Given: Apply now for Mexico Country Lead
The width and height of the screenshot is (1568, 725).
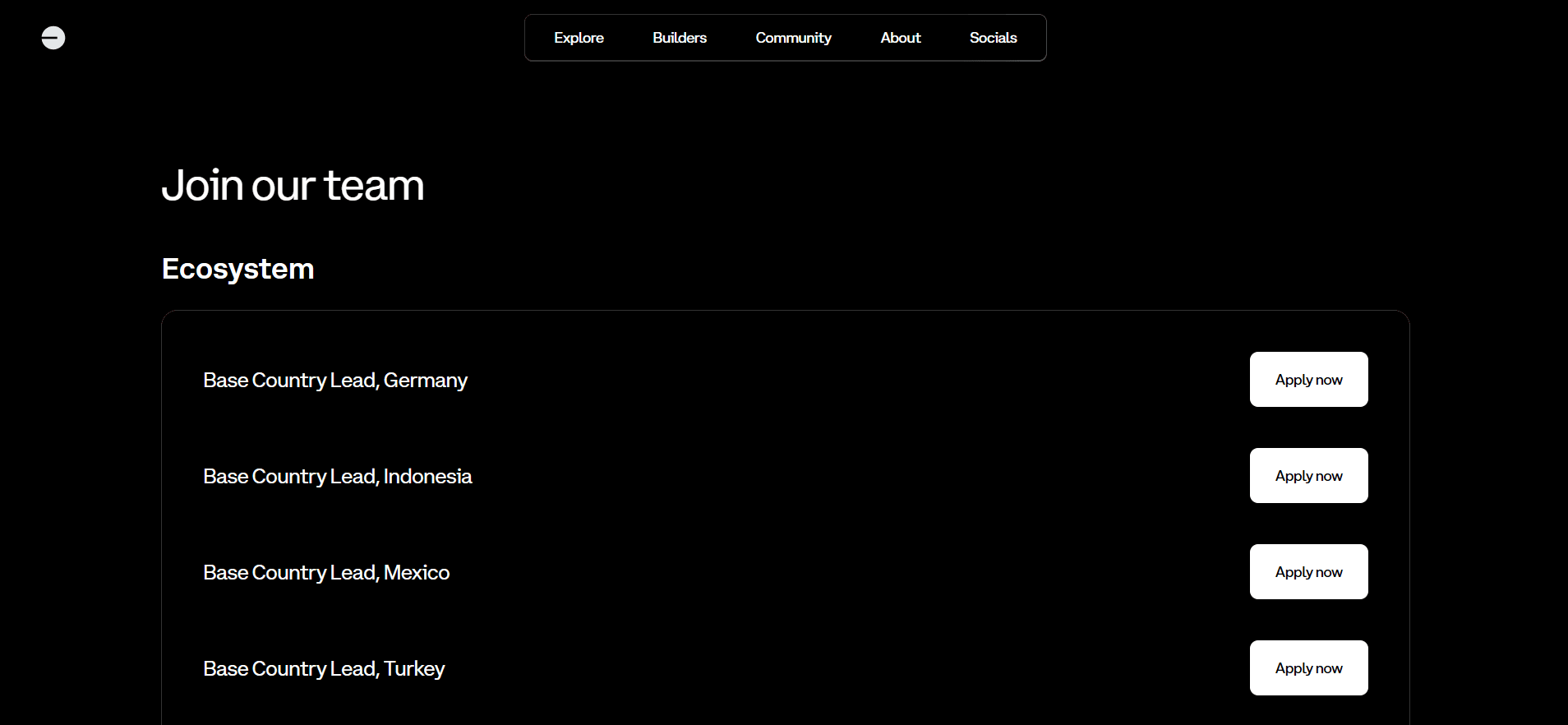Looking at the screenshot, I should pyautogui.click(x=1308, y=572).
